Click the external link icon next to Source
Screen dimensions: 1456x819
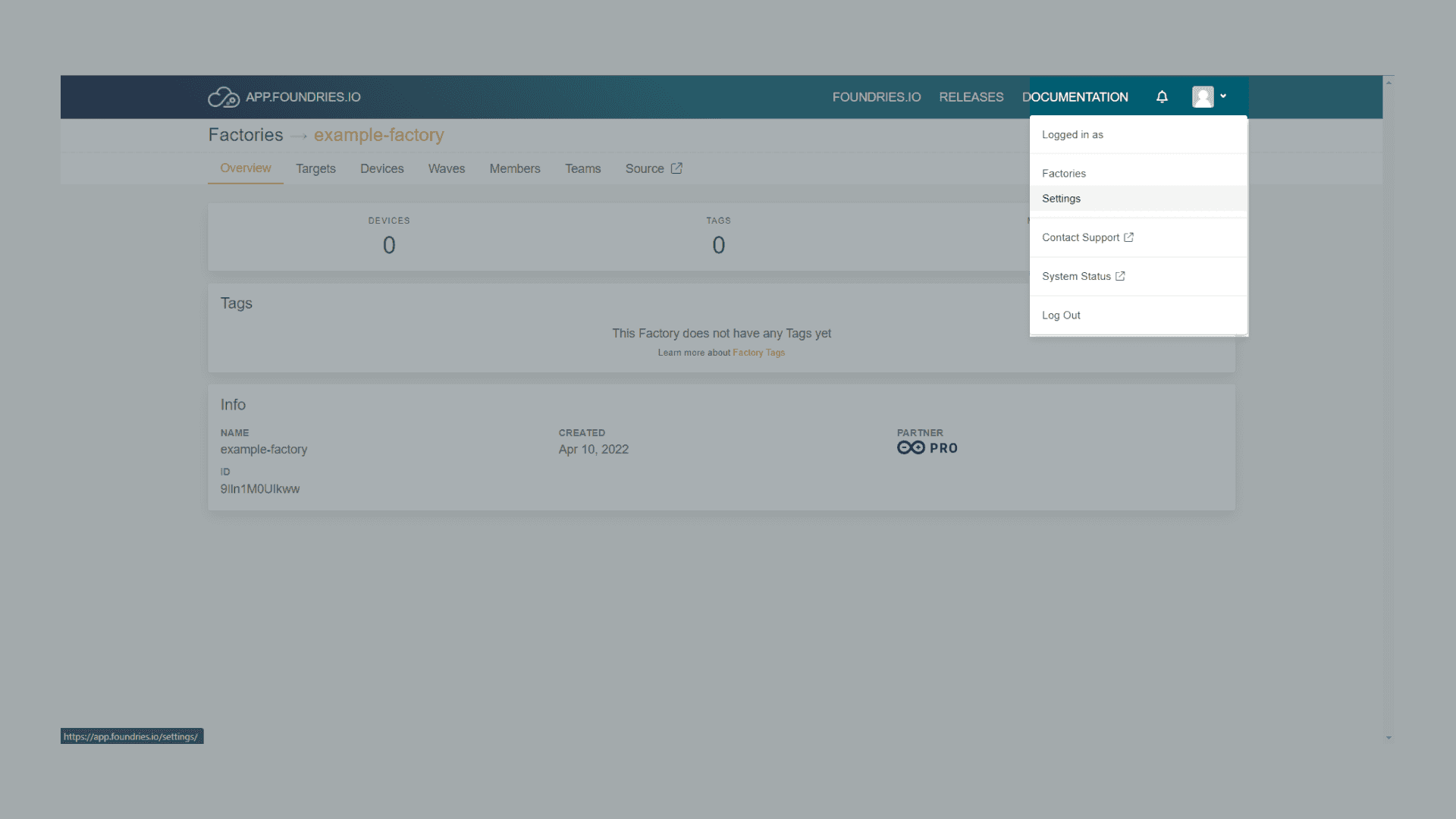(676, 168)
